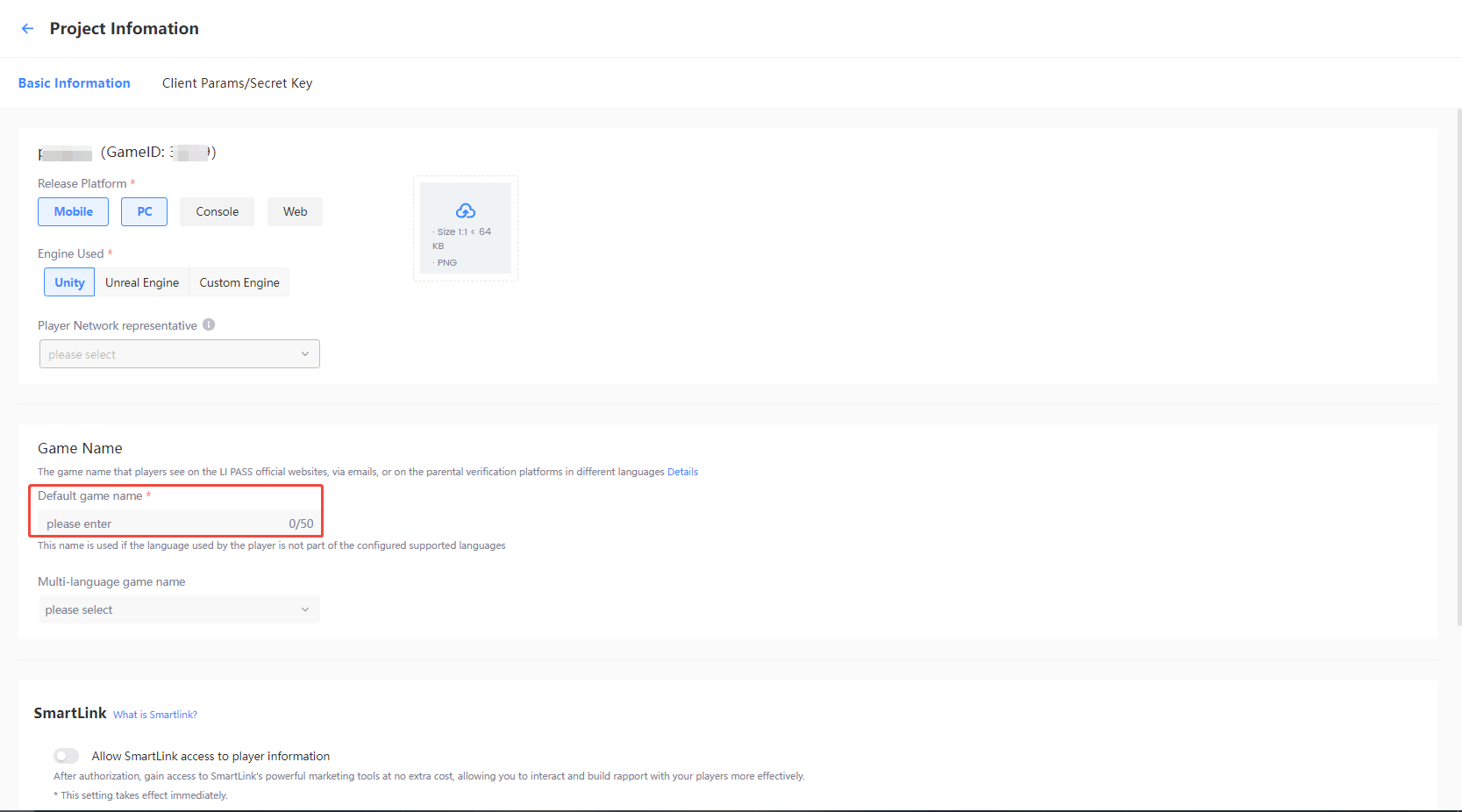Switch to Basic Information tab
Screen dimensions: 1462x812
tap(75, 83)
